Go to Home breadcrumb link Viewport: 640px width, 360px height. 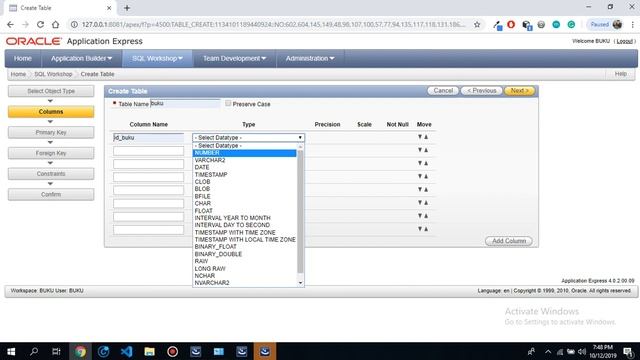click(x=18, y=74)
